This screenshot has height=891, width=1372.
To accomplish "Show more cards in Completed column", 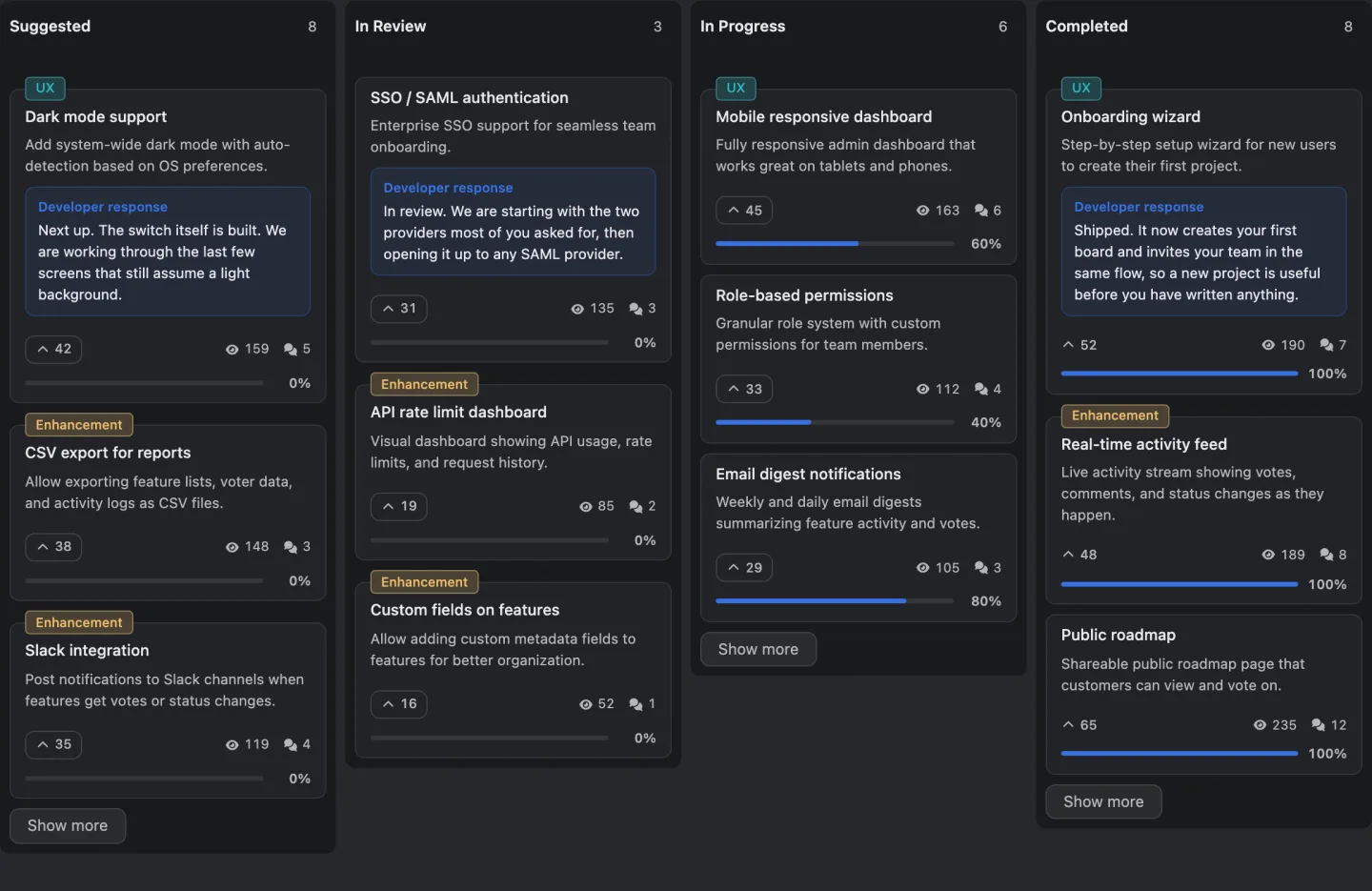I will click(x=1103, y=802).
